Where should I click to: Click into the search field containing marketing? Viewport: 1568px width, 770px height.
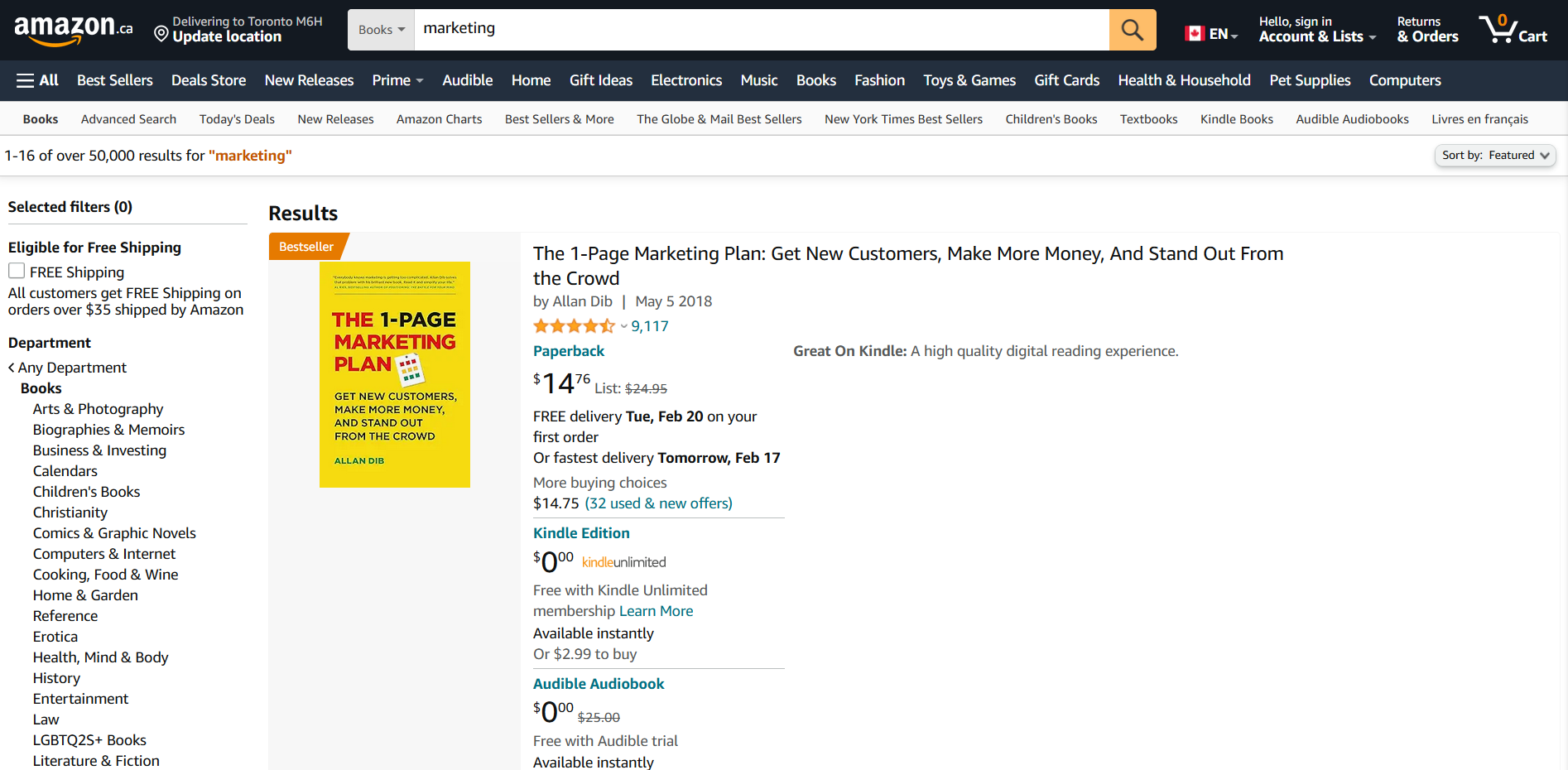(x=762, y=30)
